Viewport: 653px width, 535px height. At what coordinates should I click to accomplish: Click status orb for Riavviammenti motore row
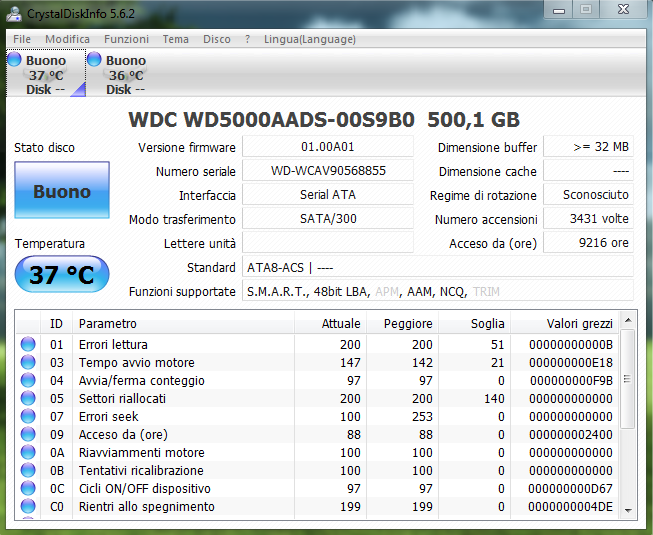[28, 452]
